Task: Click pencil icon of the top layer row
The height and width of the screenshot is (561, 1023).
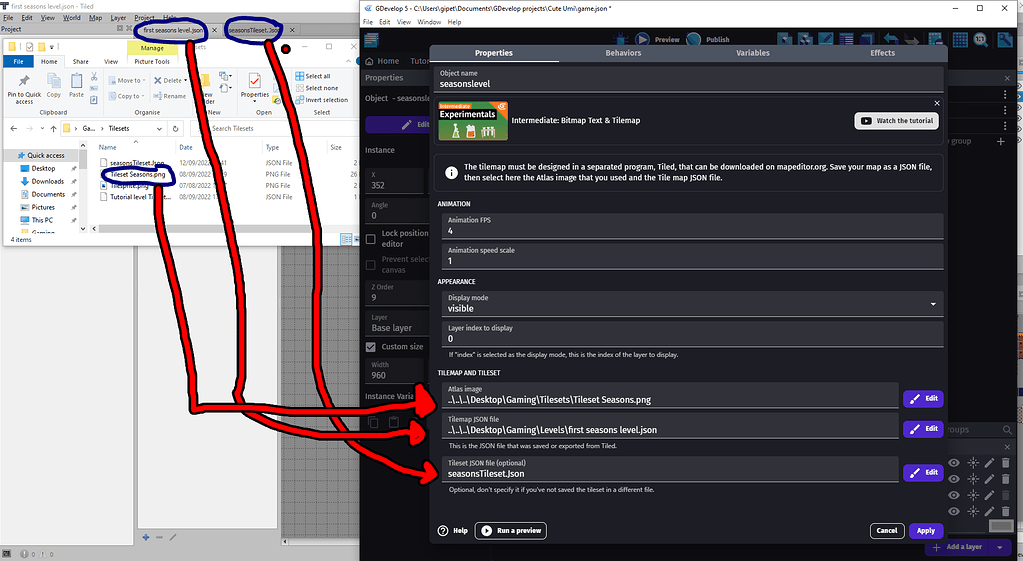Action: [990, 462]
